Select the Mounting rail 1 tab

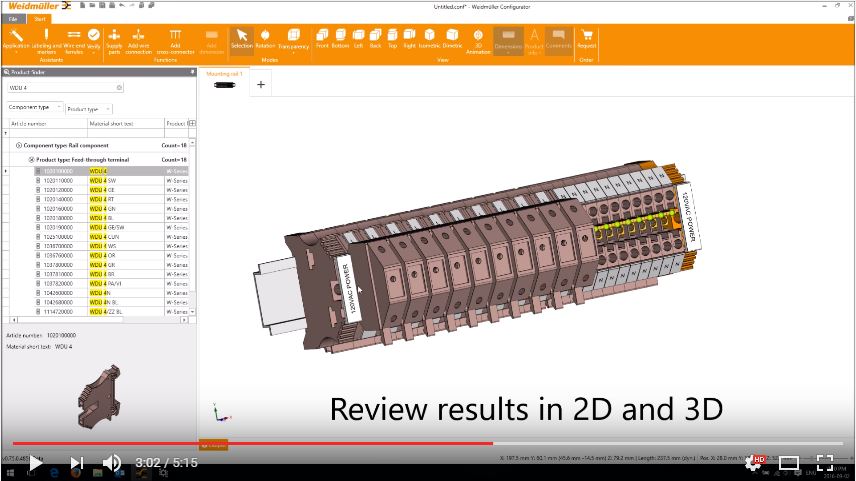[224, 80]
